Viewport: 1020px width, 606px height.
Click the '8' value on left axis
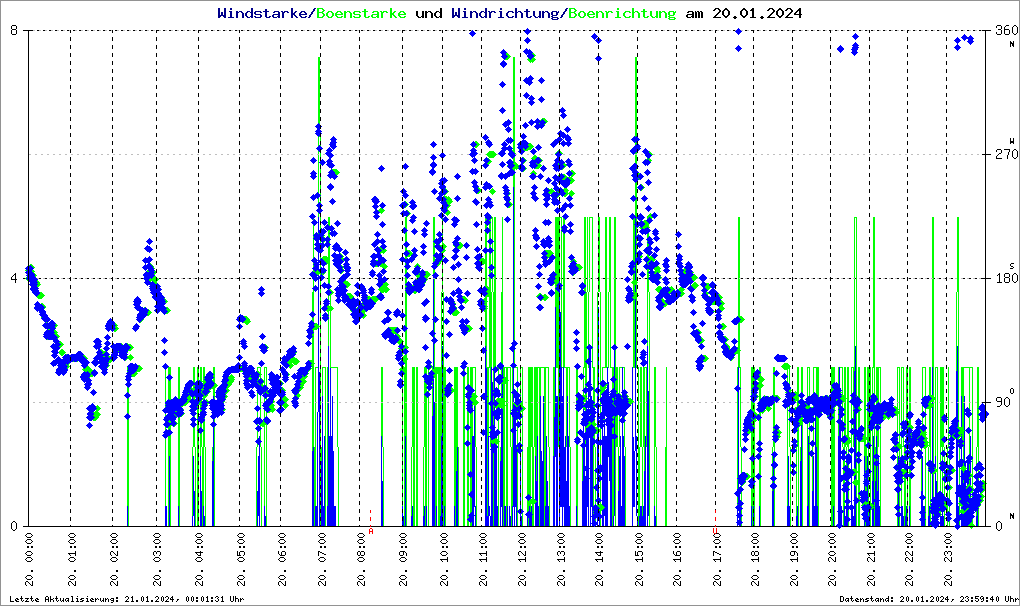tap(14, 31)
